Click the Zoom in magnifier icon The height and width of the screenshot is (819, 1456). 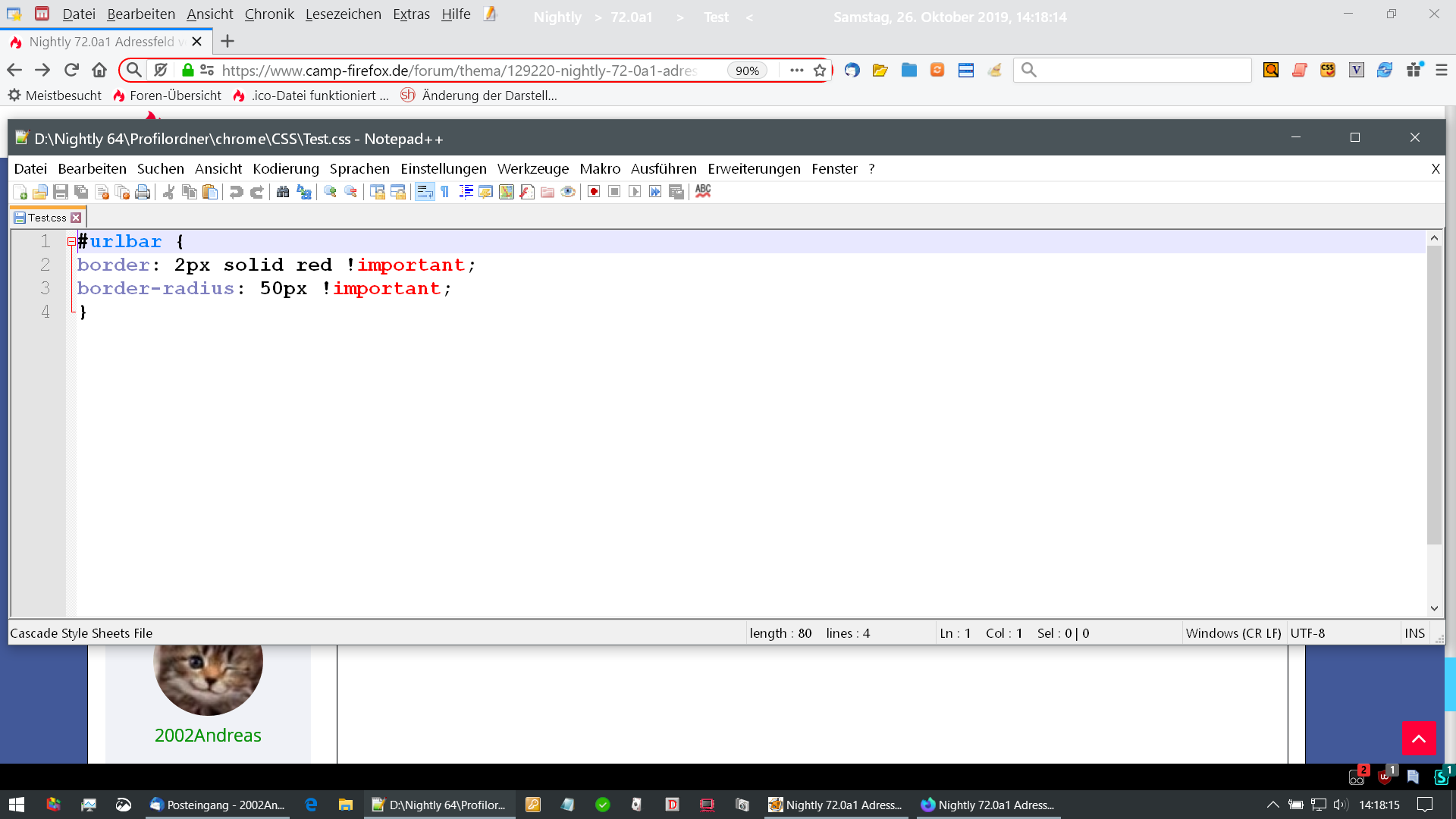click(330, 192)
